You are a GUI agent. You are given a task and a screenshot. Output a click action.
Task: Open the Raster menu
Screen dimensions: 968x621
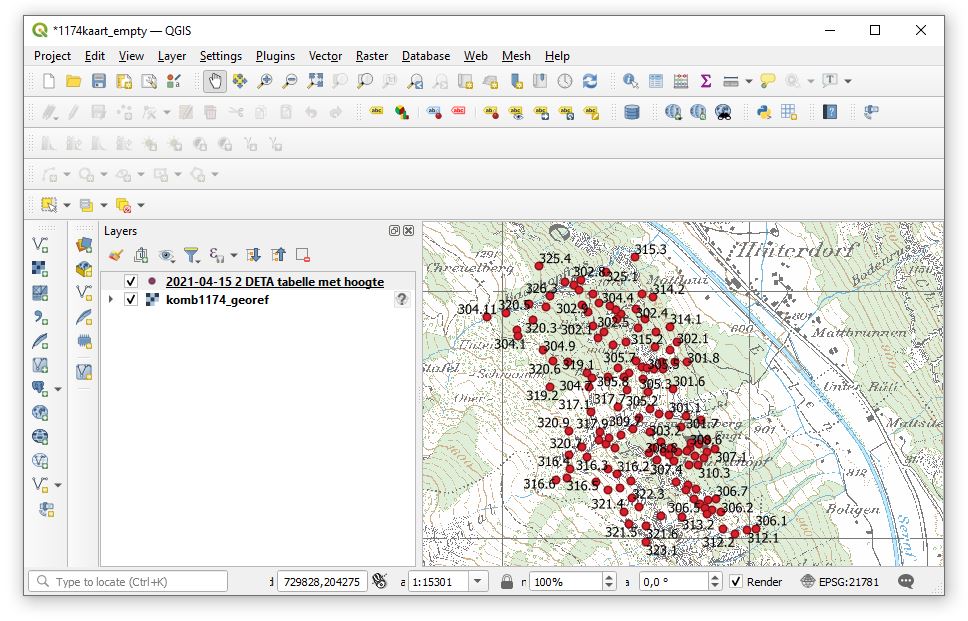[x=372, y=56]
